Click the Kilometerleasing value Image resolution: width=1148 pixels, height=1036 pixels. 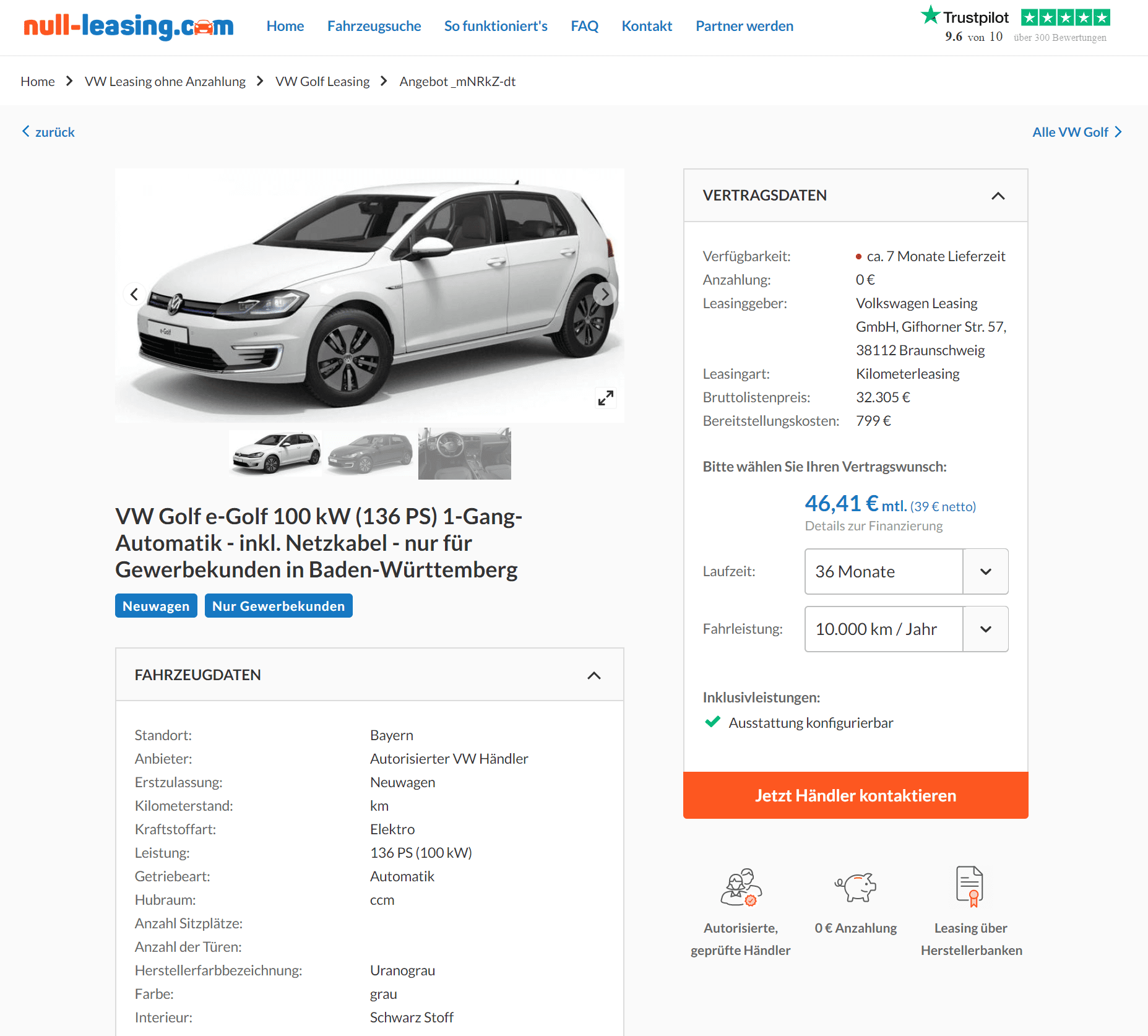[907, 374]
